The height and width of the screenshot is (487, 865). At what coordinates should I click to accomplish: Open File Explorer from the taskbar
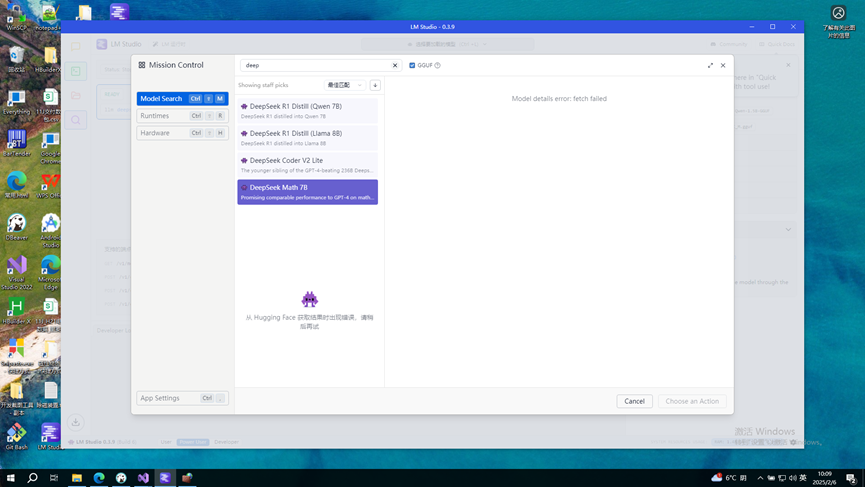tap(77, 478)
